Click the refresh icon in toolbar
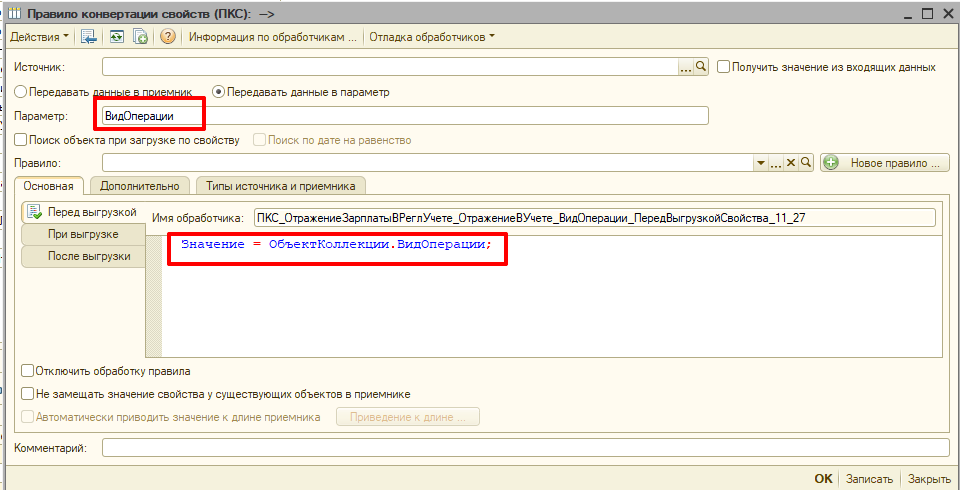 pyautogui.click(x=117, y=37)
